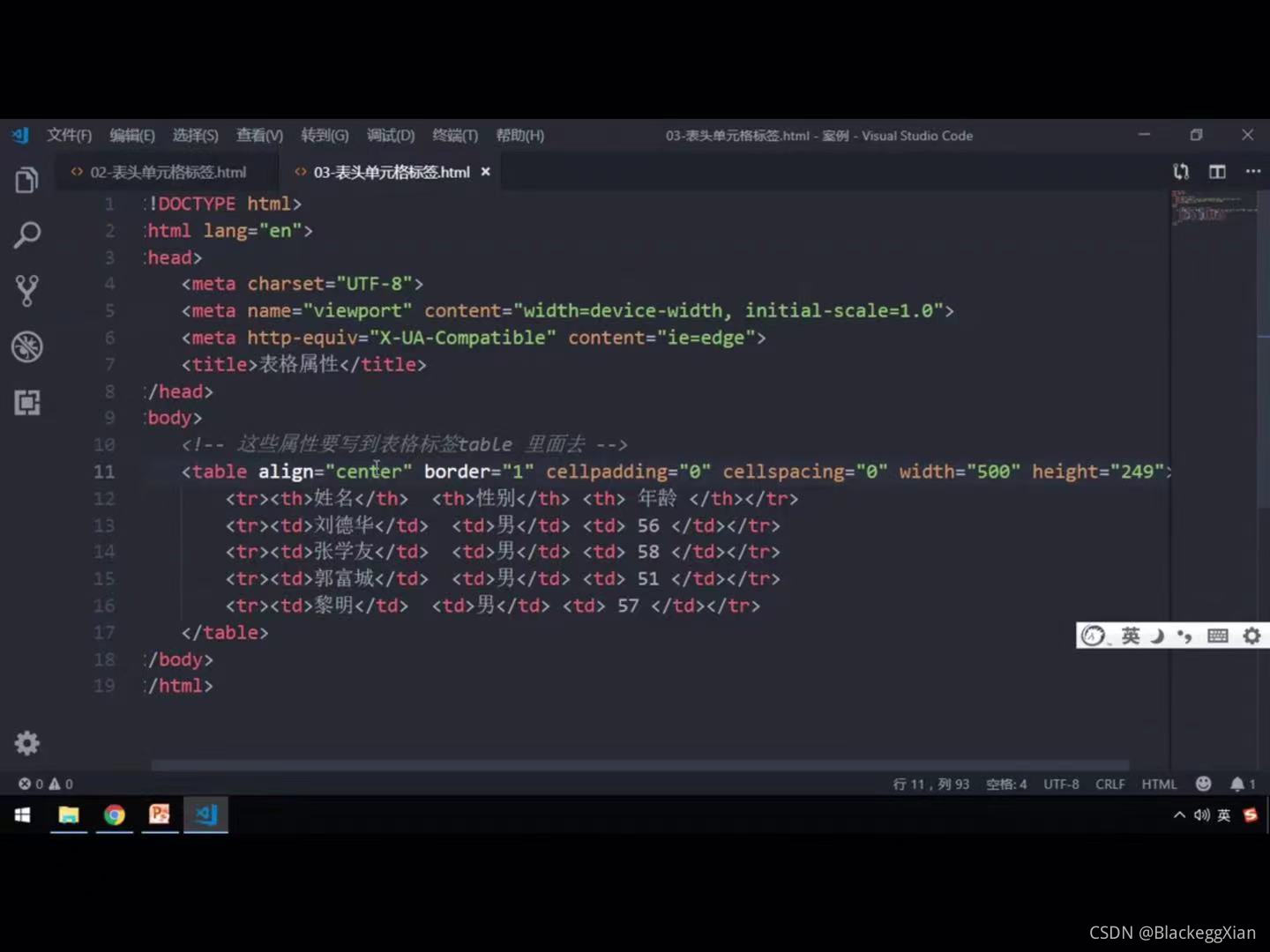Open the Extensions view
Viewport: 1270px width, 952px height.
tap(26, 402)
